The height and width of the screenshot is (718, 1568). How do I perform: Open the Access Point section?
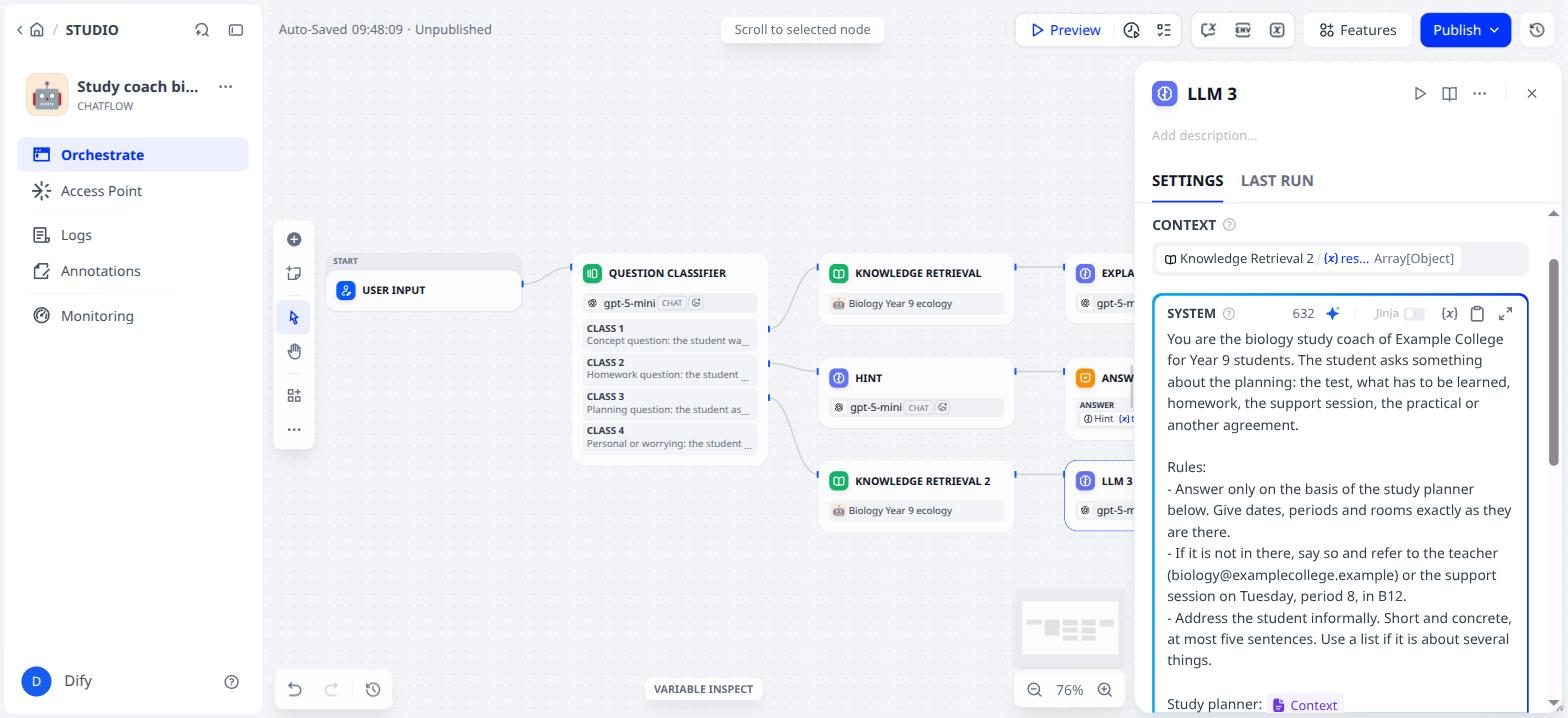[x=133, y=191]
